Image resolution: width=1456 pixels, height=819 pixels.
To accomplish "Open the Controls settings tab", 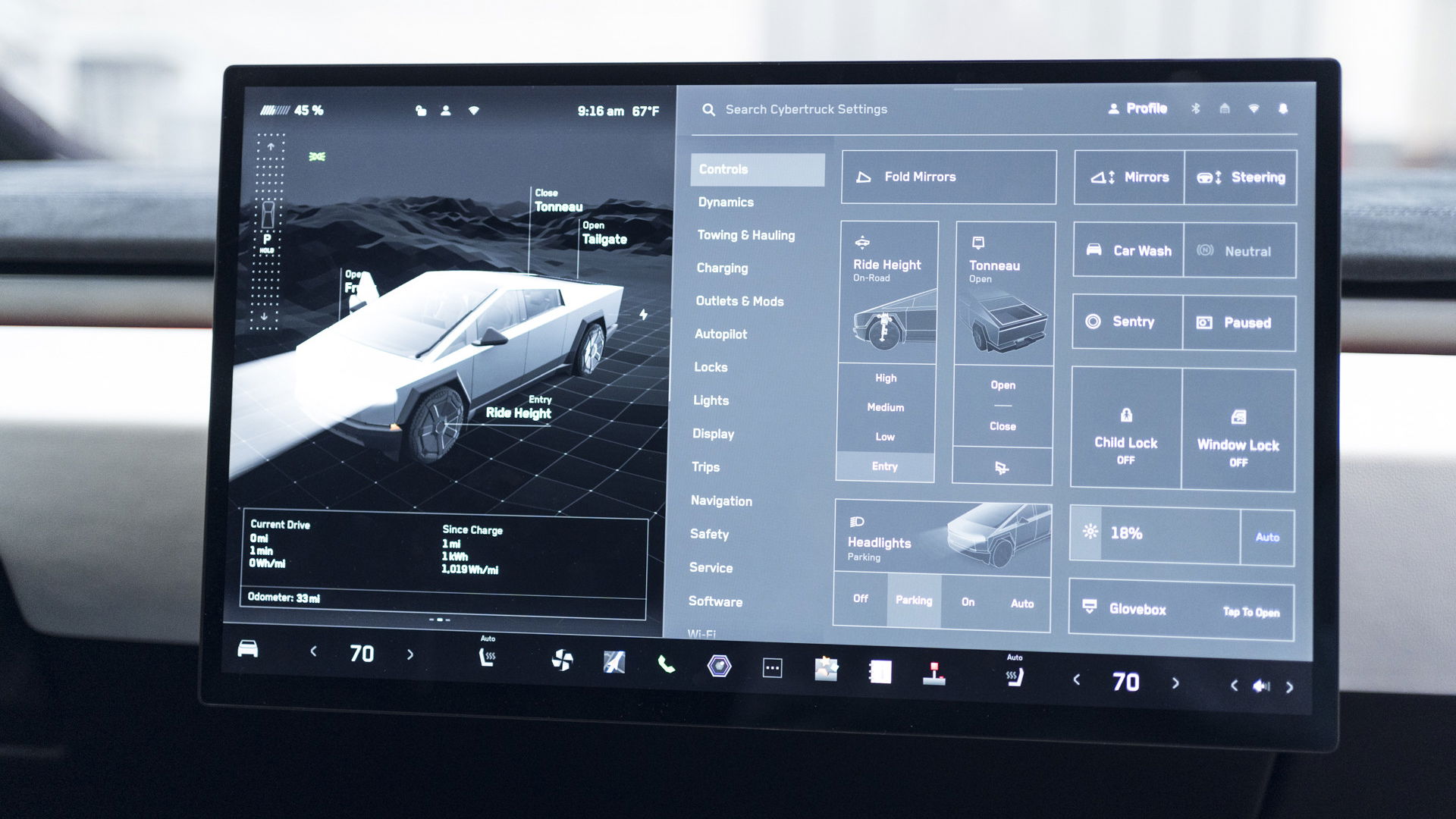I will [757, 169].
